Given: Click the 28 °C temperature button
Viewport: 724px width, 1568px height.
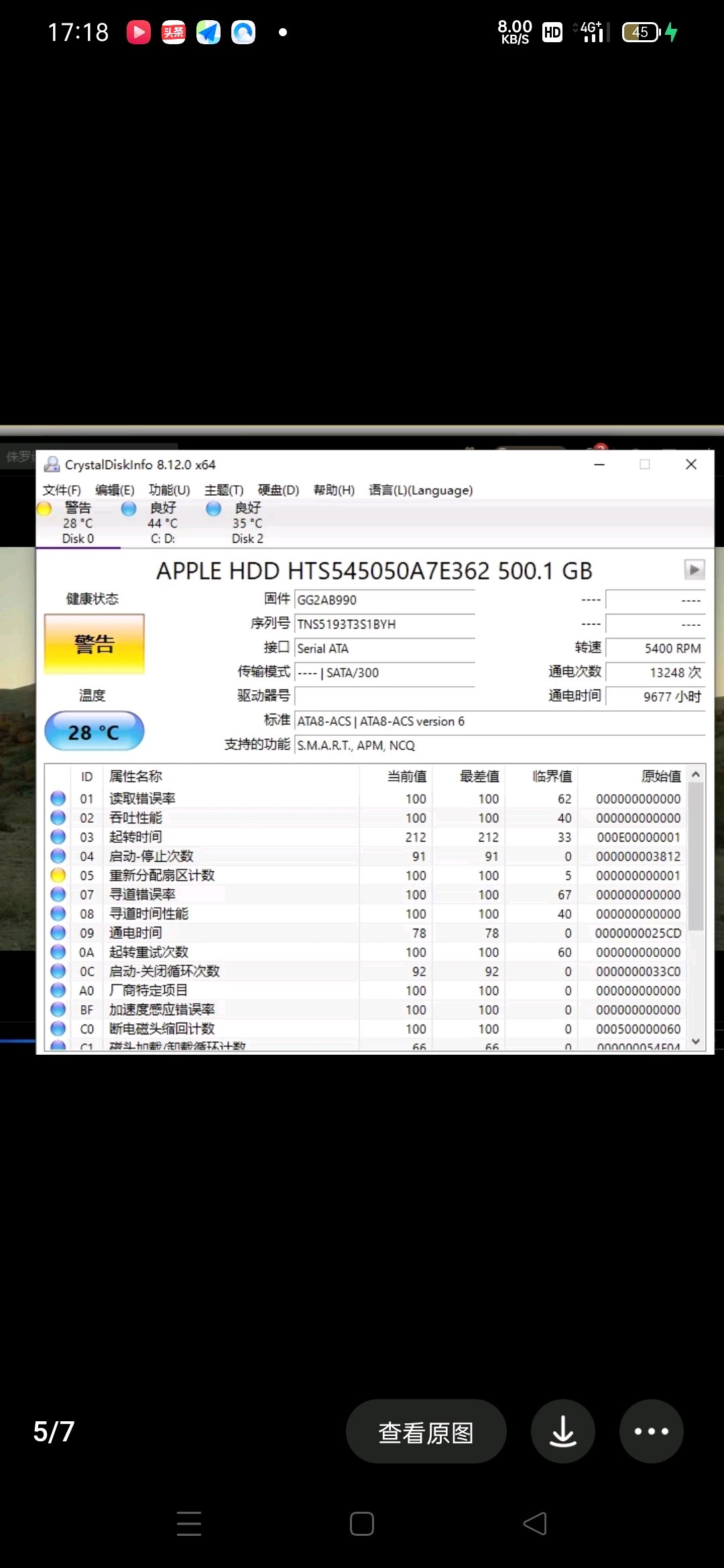Looking at the screenshot, I should point(95,731).
